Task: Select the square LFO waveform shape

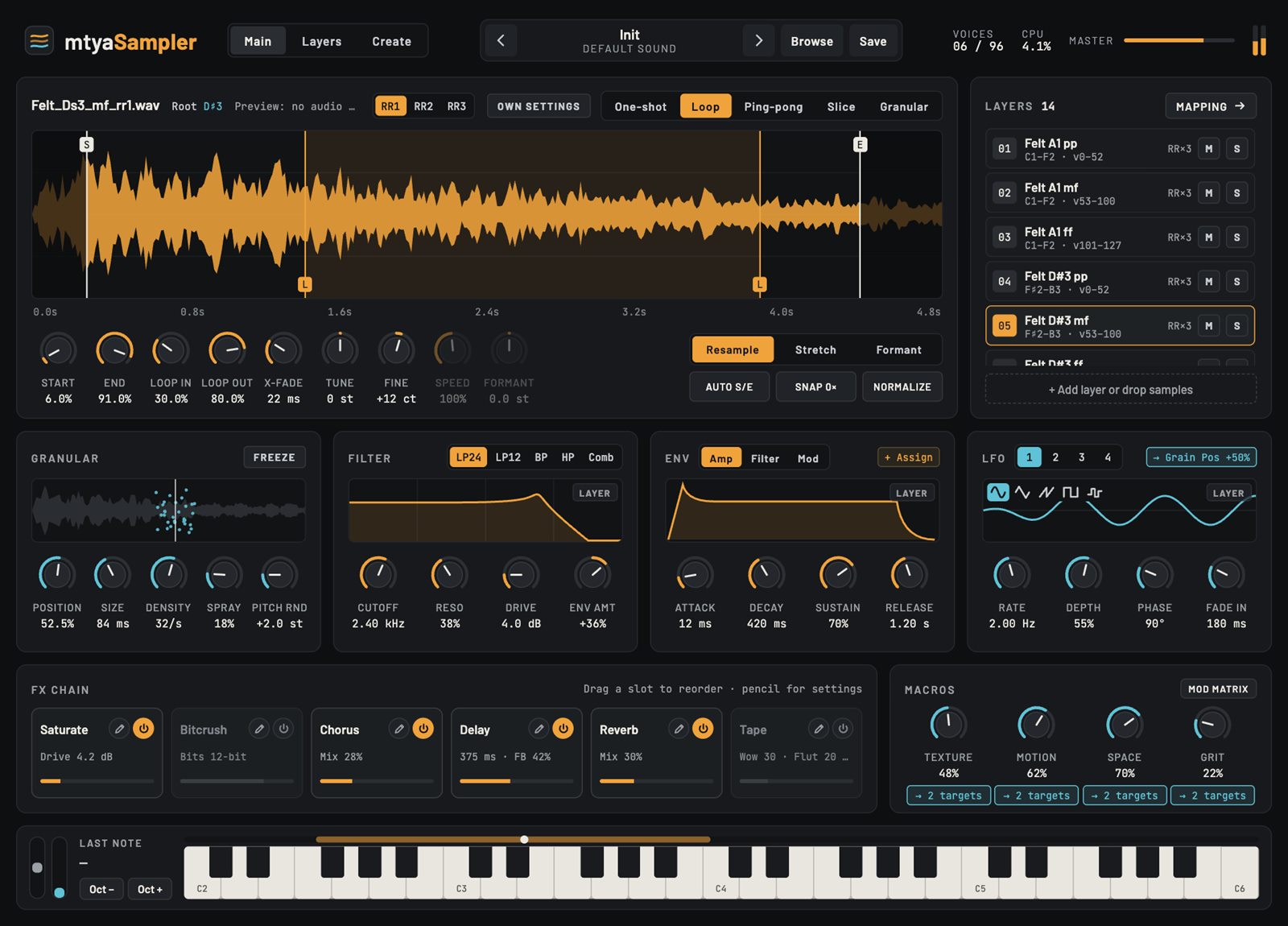Action: tap(1071, 492)
